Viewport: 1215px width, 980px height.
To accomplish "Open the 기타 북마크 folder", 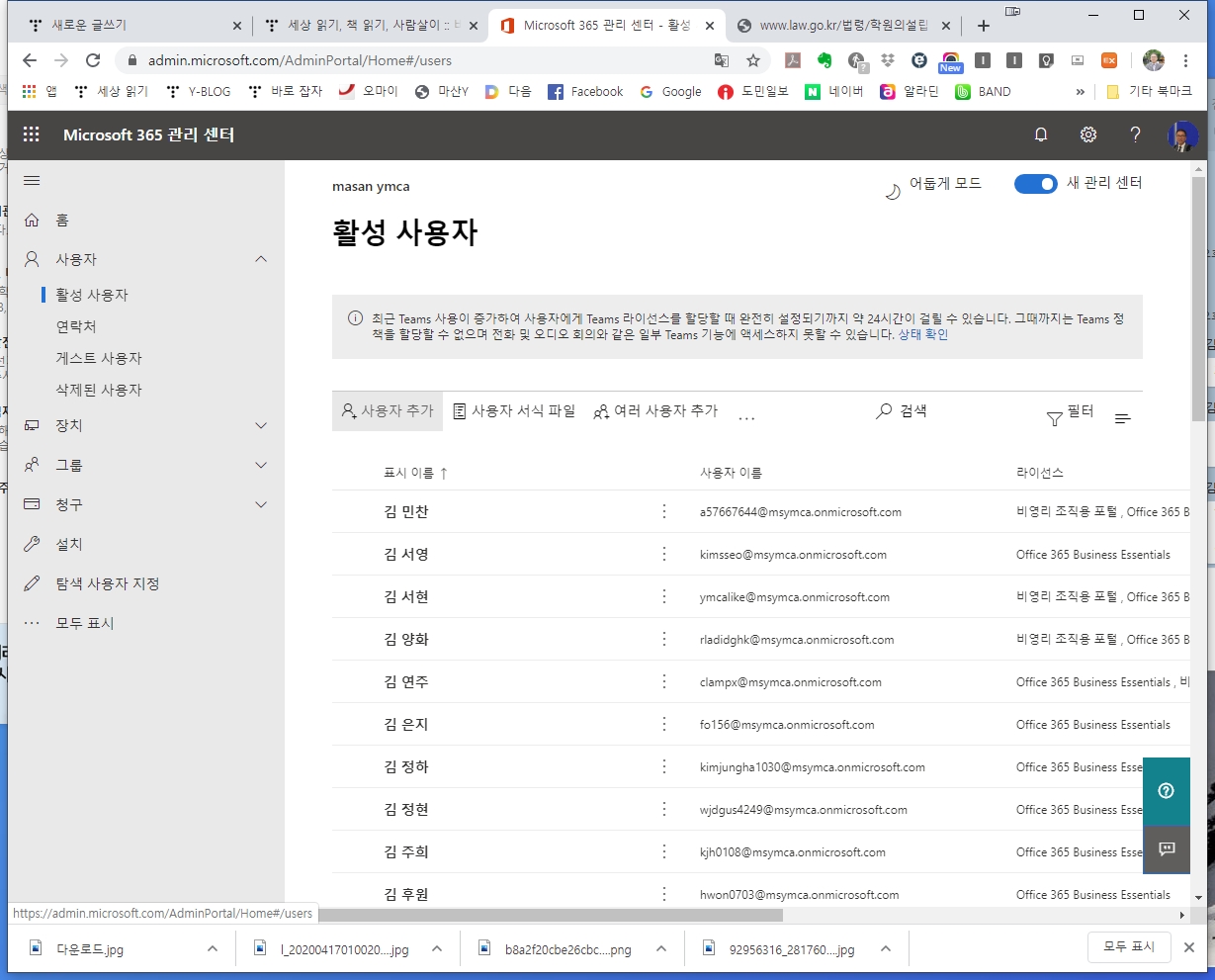I will click(x=1149, y=91).
